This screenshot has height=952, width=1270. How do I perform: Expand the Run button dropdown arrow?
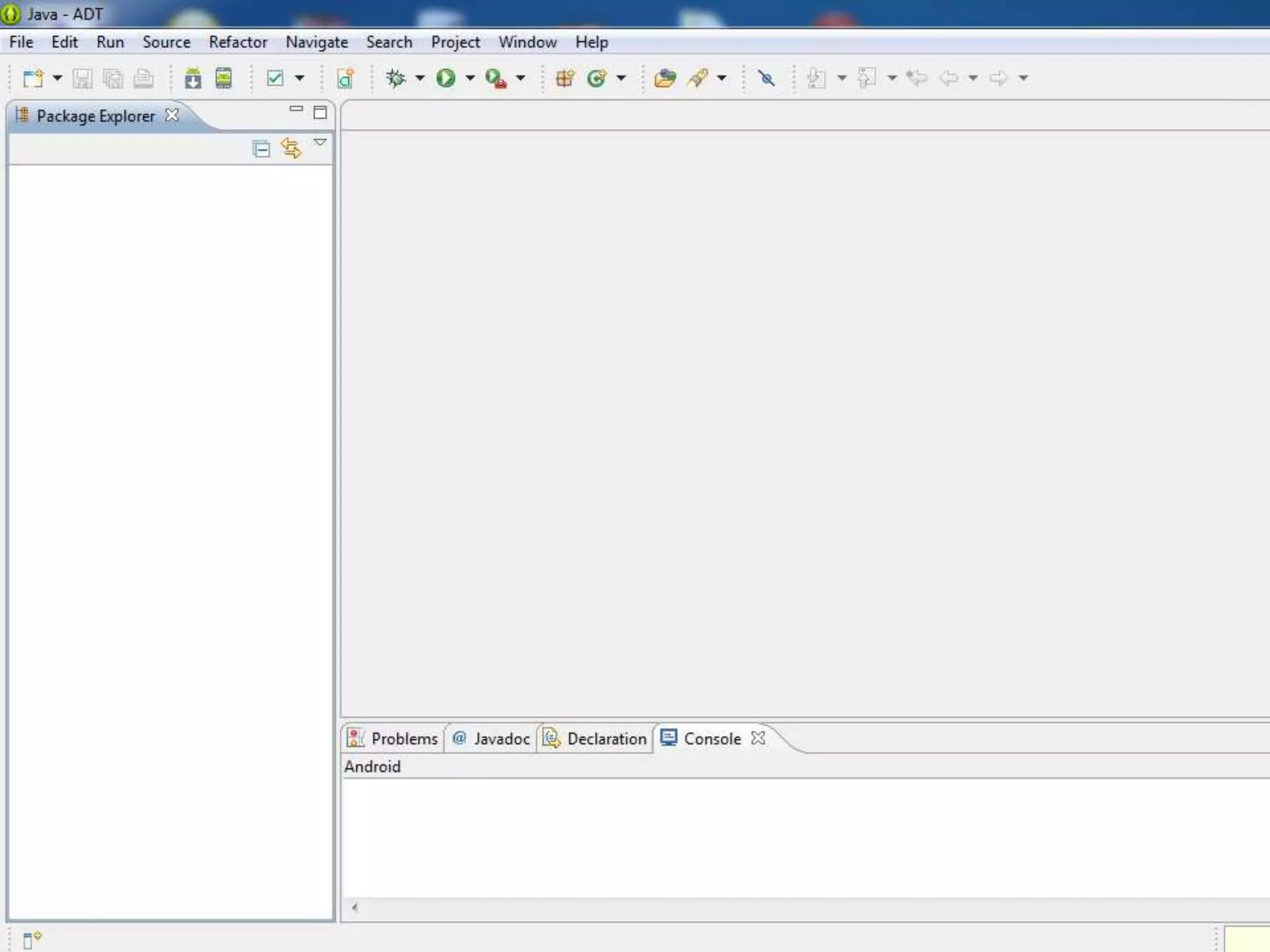click(x=470, y=78)
